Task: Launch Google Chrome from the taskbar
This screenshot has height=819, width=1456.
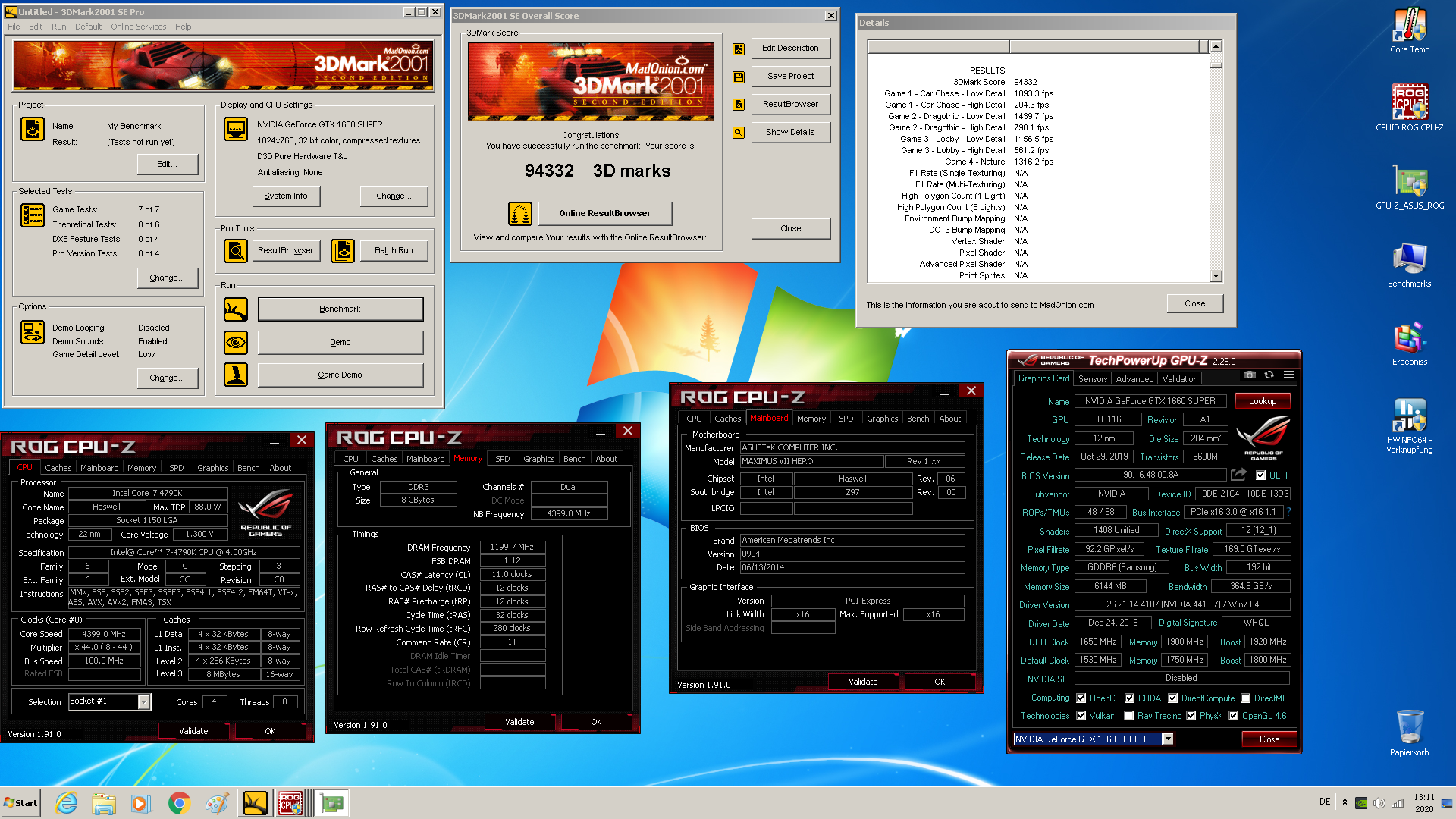Action: (x=179, y=803)
